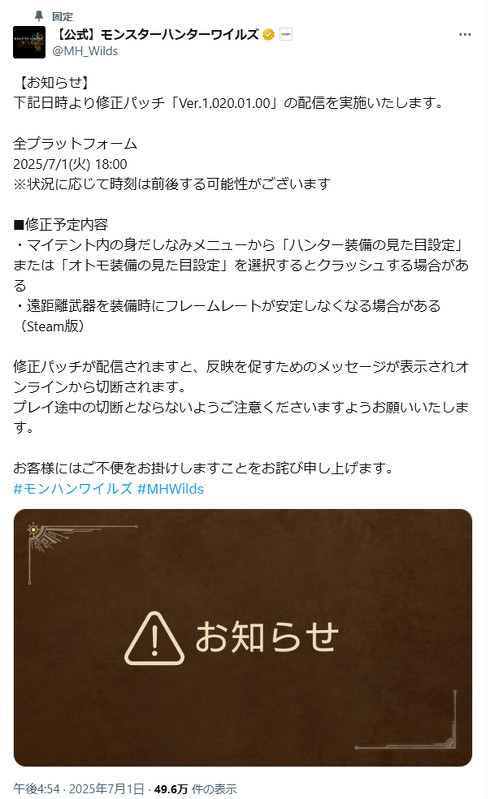Open the #モンハンワイルズ hashtag
The image size is (490, 799).
click(x=73, y=489)
